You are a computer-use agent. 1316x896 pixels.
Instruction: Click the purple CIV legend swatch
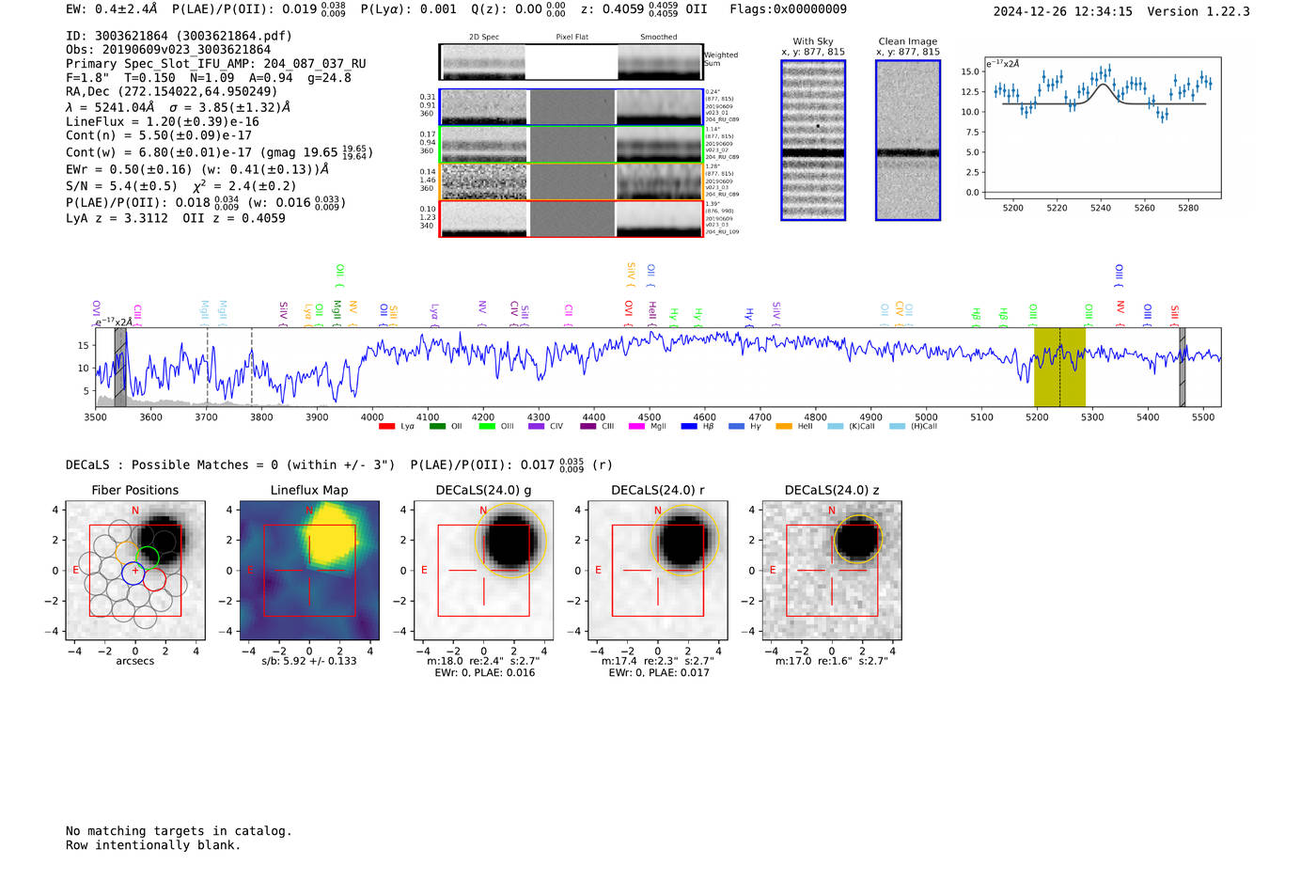pyautogui.click(x=536, y=427)
